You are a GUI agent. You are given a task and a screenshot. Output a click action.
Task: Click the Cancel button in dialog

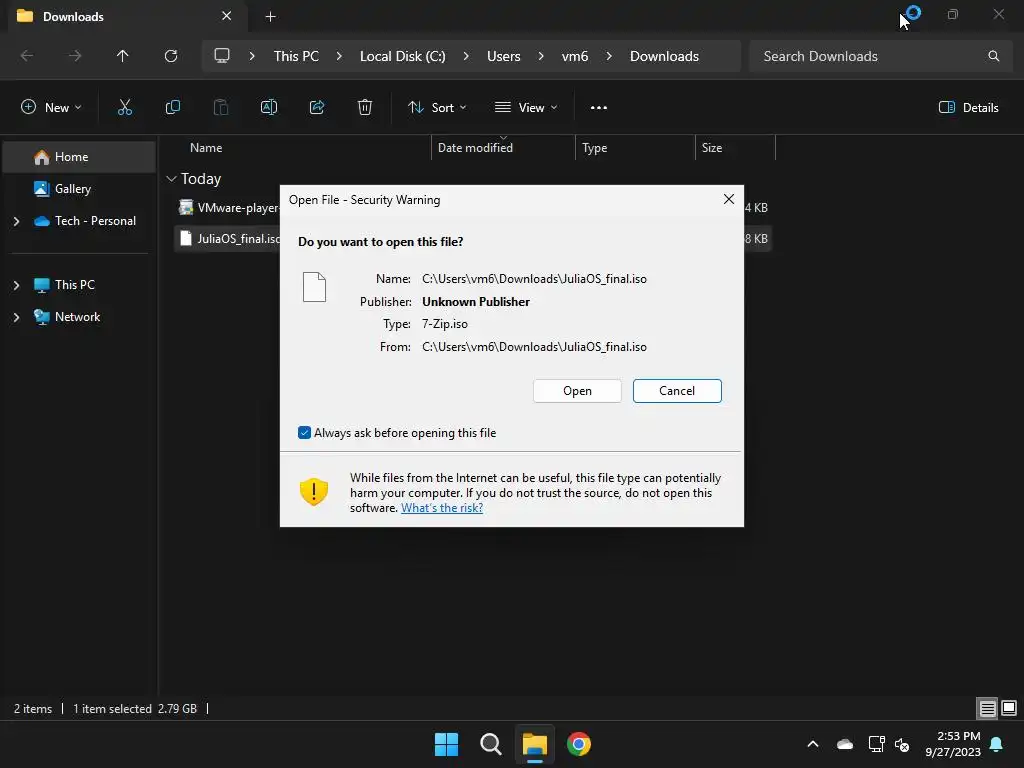click(x=677, y=391)
